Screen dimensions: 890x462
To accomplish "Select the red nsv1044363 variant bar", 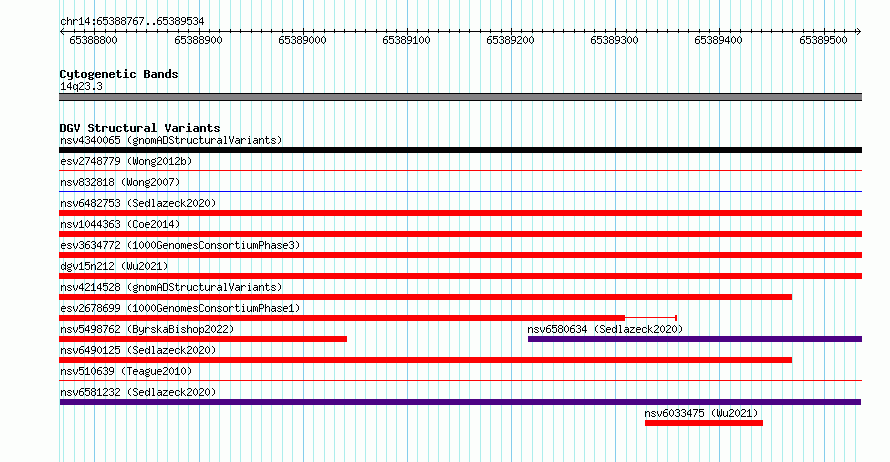I will (x=460, y=234).
